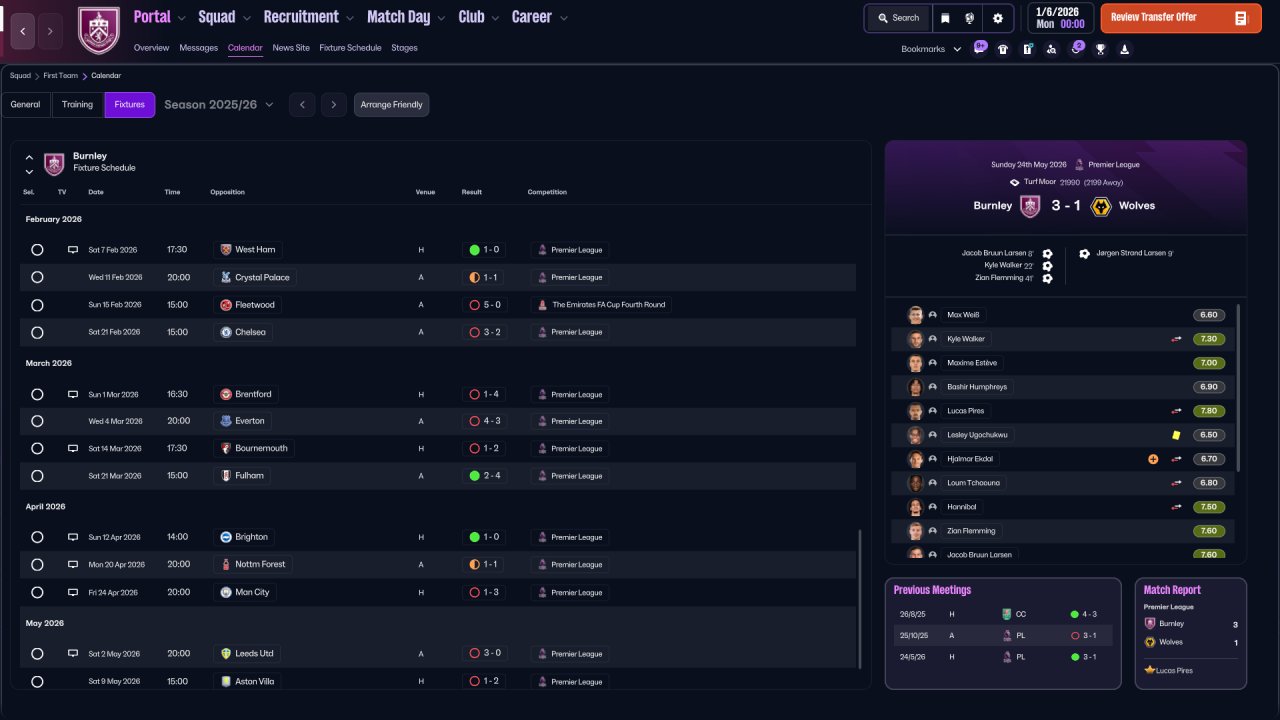Select the Leeds Utd fixture radio button

pyautogui.click(x=37, y=654)
